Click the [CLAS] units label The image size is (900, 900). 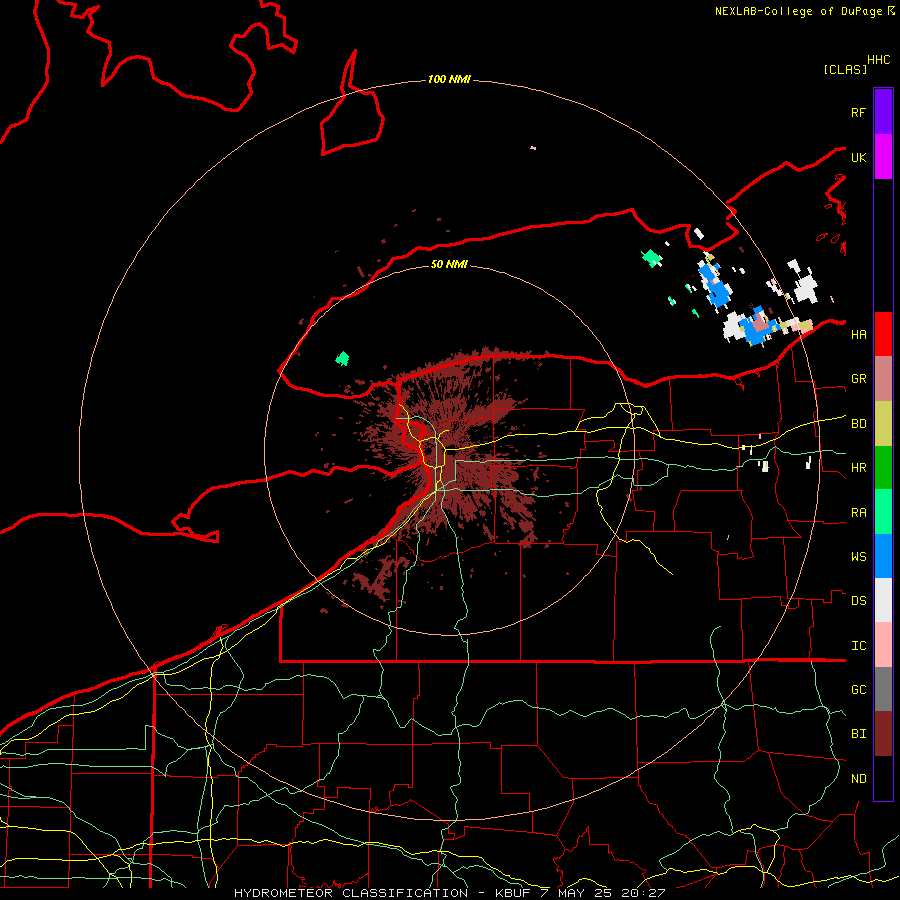tap(845, 69)
